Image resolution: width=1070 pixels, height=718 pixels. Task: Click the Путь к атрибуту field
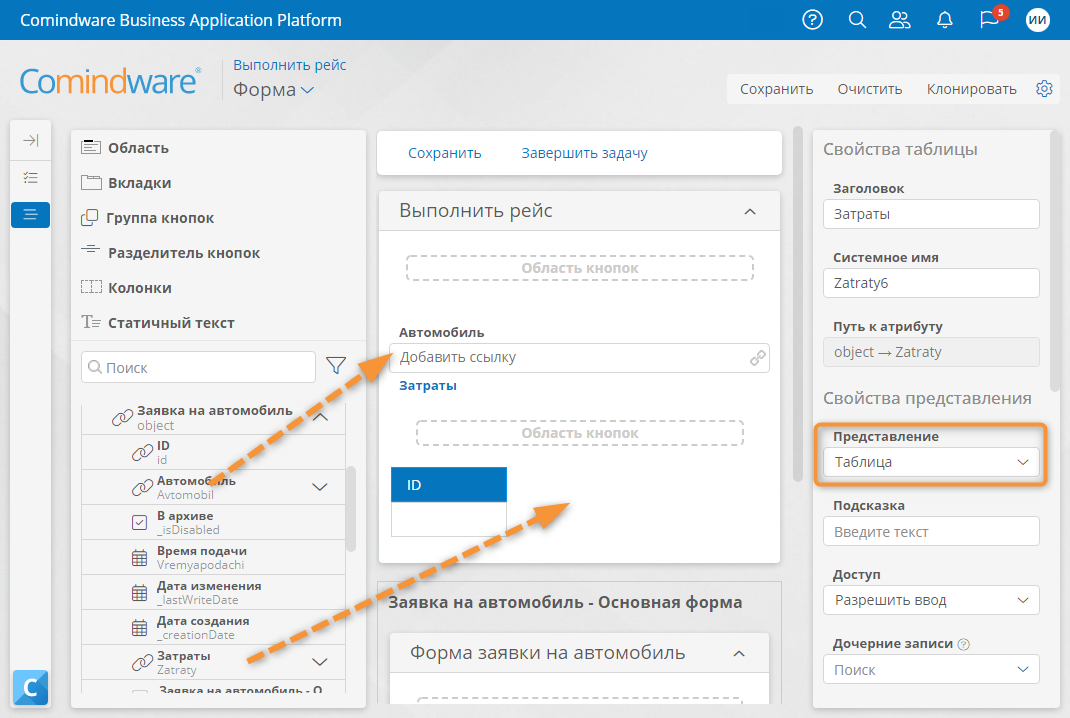click(931, 351)
